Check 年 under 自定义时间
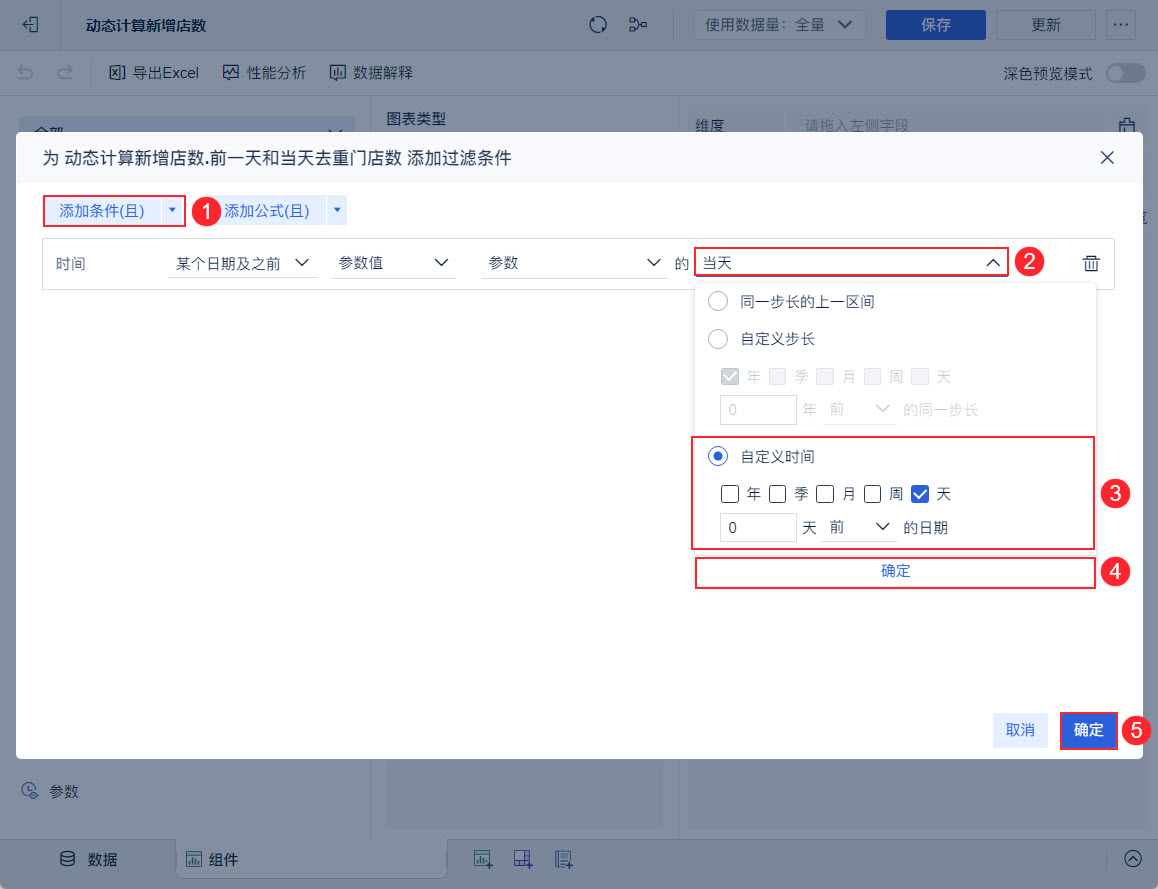This screenshot has height=889, width=1158. 730,494
